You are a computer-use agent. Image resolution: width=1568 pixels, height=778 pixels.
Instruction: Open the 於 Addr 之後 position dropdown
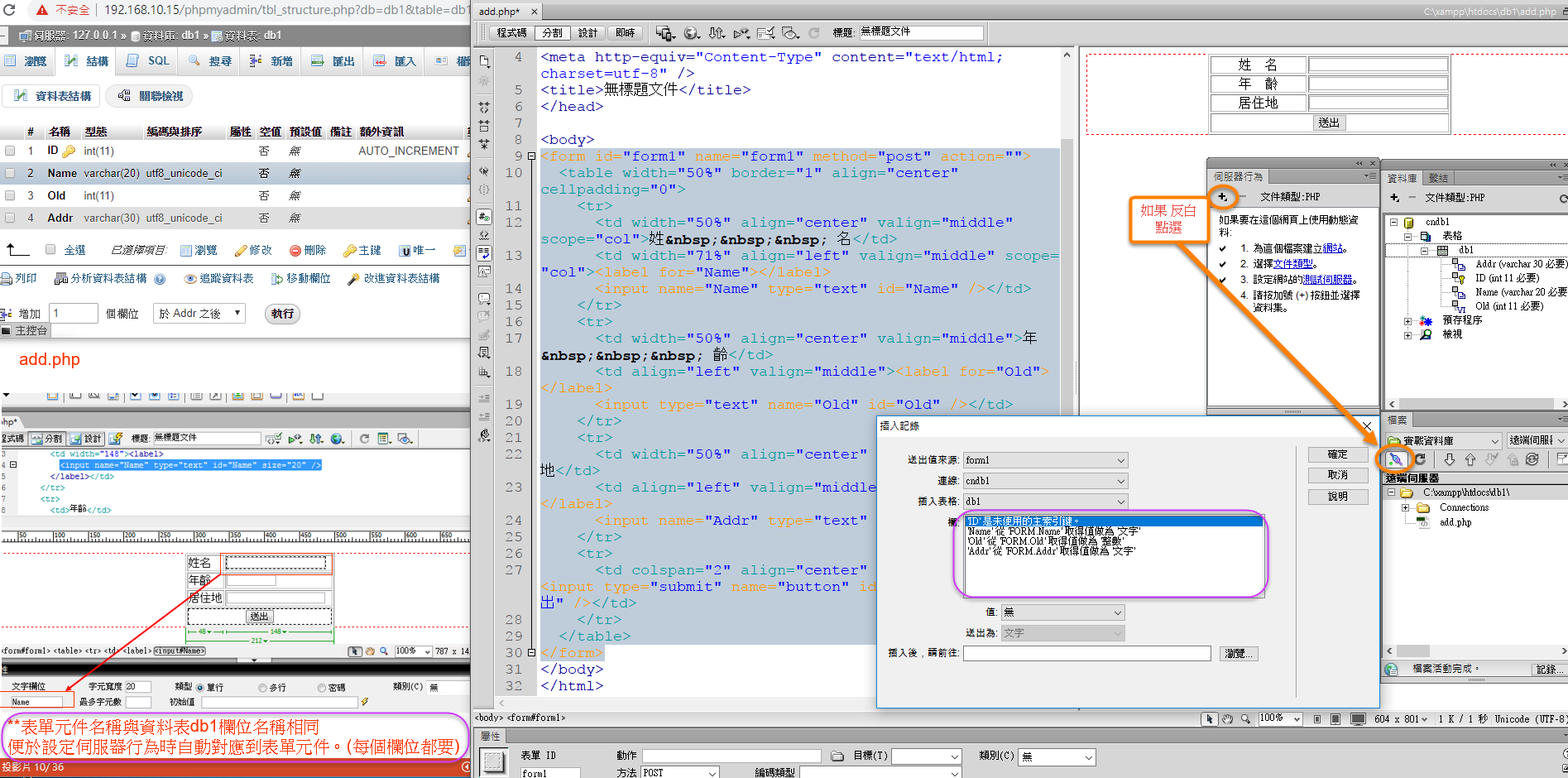click(x=199, y=314)
